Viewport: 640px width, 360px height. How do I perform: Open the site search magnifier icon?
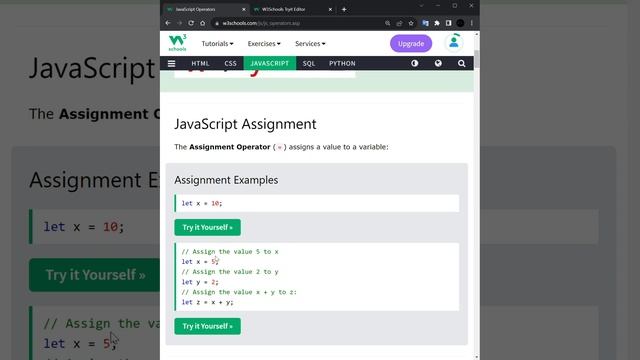click(x=462, y=63)
